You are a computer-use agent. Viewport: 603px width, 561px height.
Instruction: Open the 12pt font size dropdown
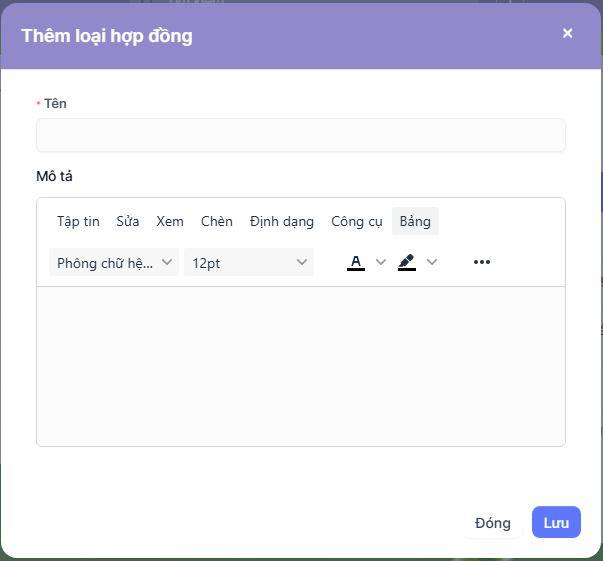coord(248,262)
